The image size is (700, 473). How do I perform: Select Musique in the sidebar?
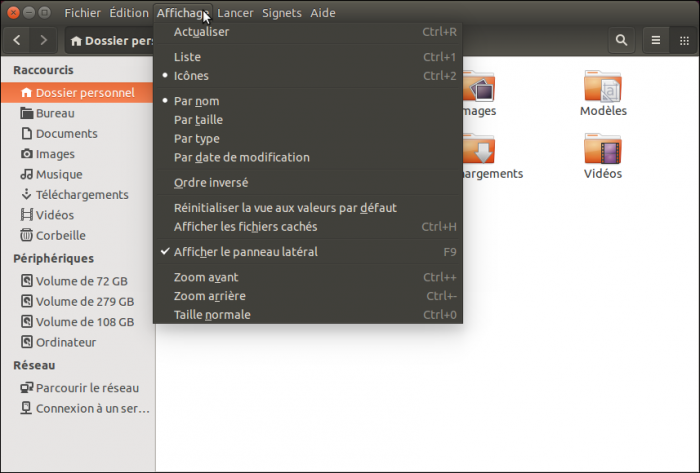pyautogui.click(x=59, y=174)
